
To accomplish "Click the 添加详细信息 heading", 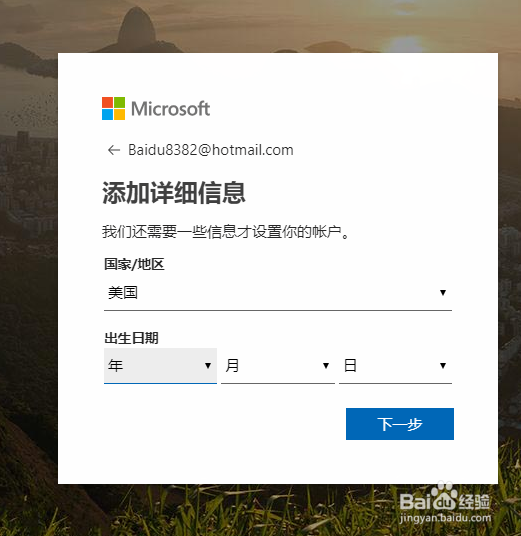I will coord(174,193).
